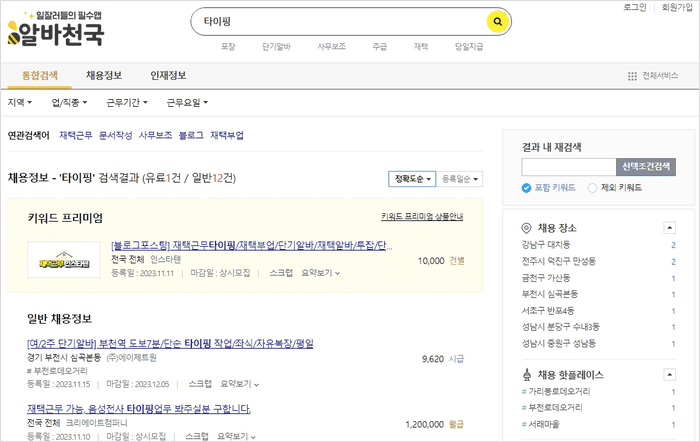Click the 선택조건검색 button
Viewport: 700px width, 442px height.
646,167
